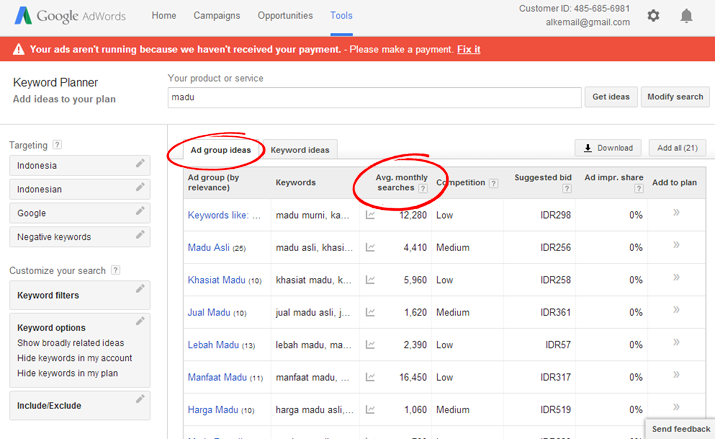Sort by Avg. monthly searches header

coord(401,182)
